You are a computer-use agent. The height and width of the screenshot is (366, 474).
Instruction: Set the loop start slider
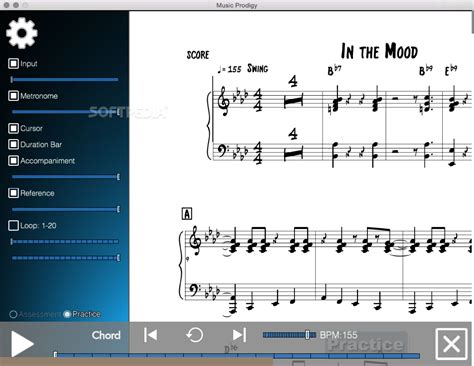tap(64, 241)
